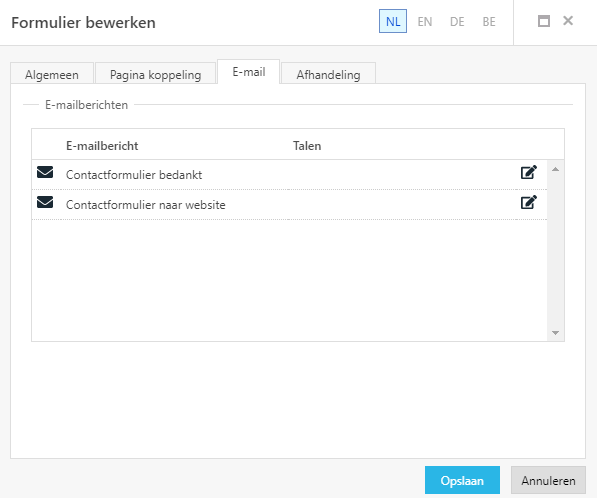Switch language to NL
Screen dimensions: 597x498
393,21
